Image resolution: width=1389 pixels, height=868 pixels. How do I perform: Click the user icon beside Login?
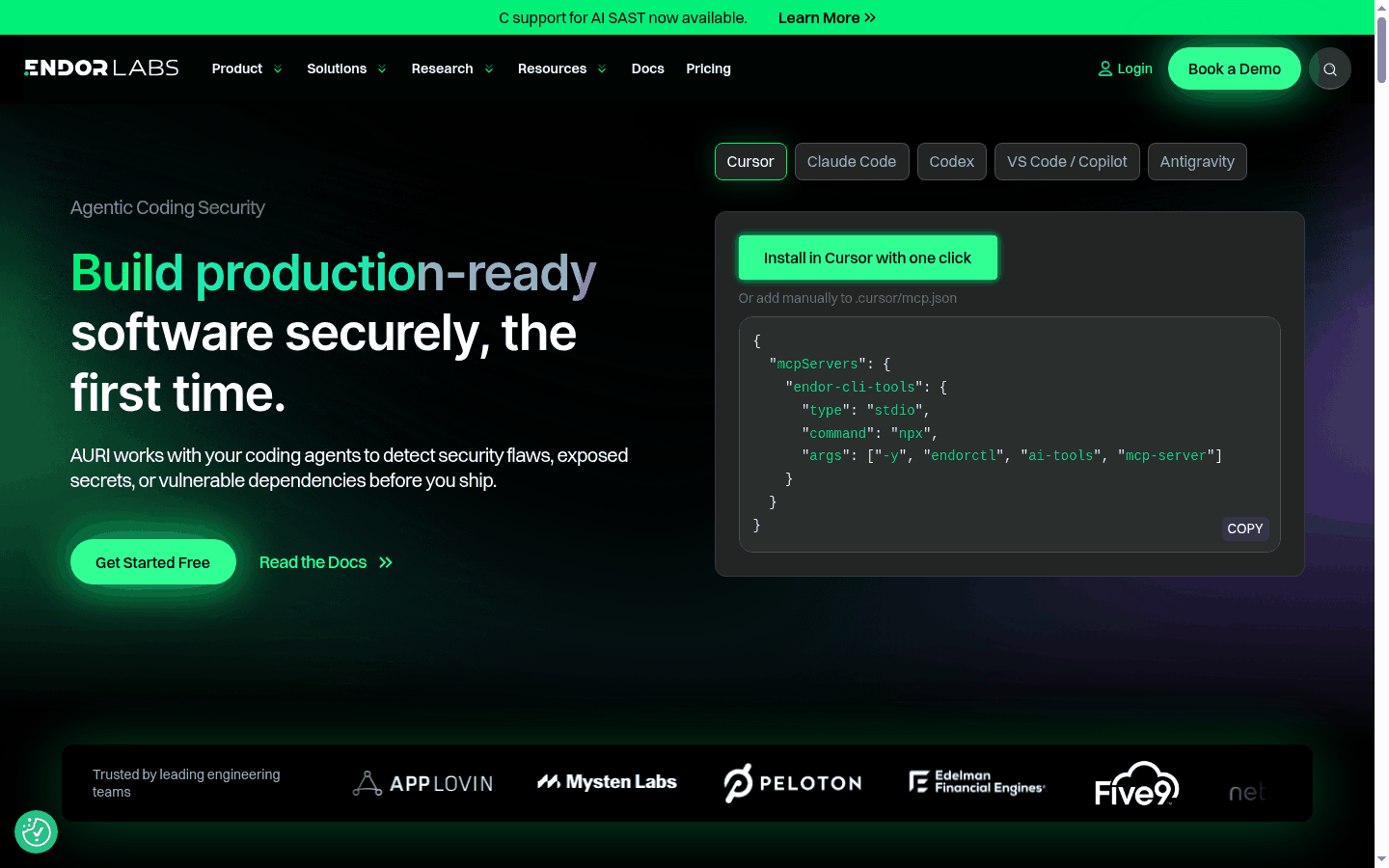coord(1105,68)
